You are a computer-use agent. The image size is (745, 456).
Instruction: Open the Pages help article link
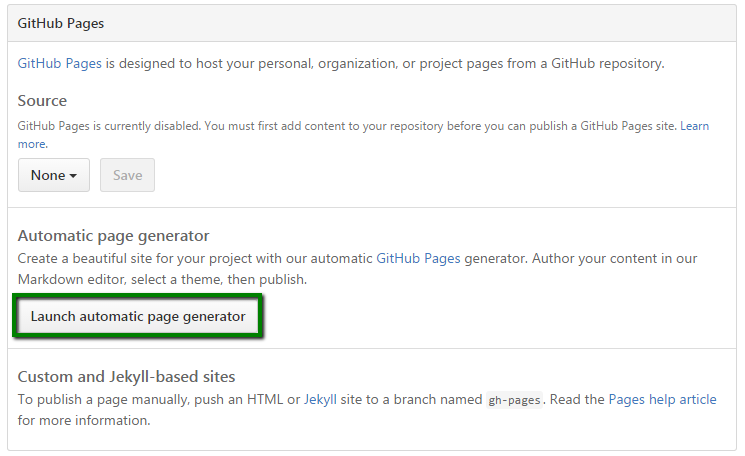pyautogui.click(x=662, y=399)
